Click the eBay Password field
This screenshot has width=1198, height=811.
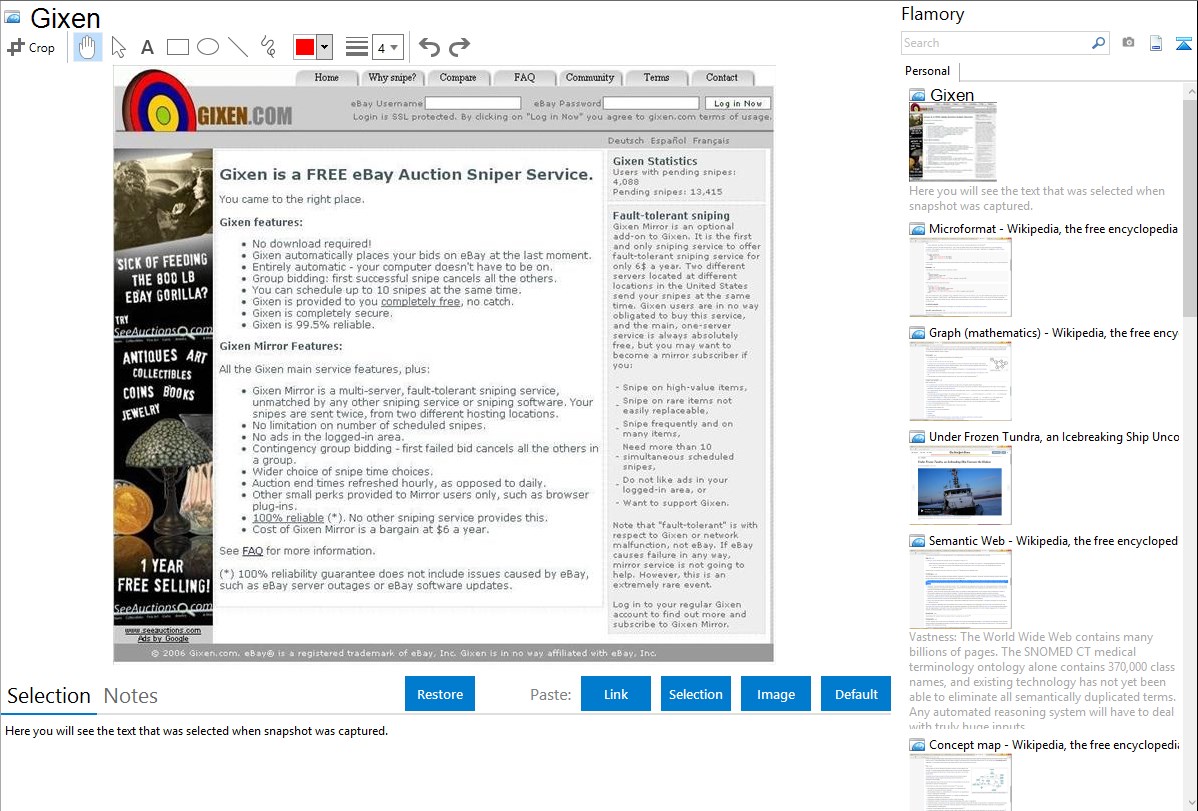[x=651, y=103]
